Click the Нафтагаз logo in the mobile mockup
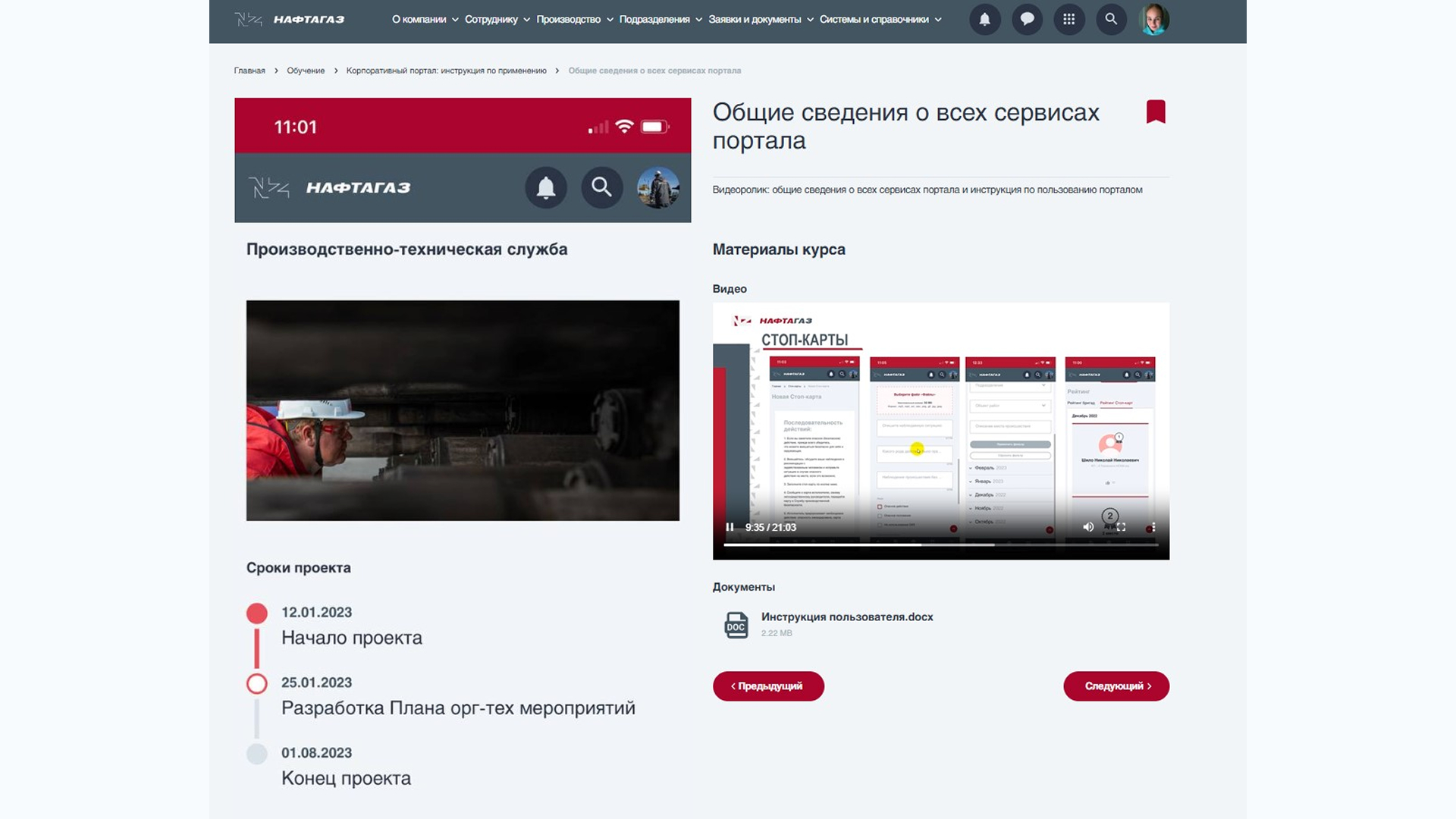Screen dimensions: 1456x819 pyautogui.click(x=330, y=187)
